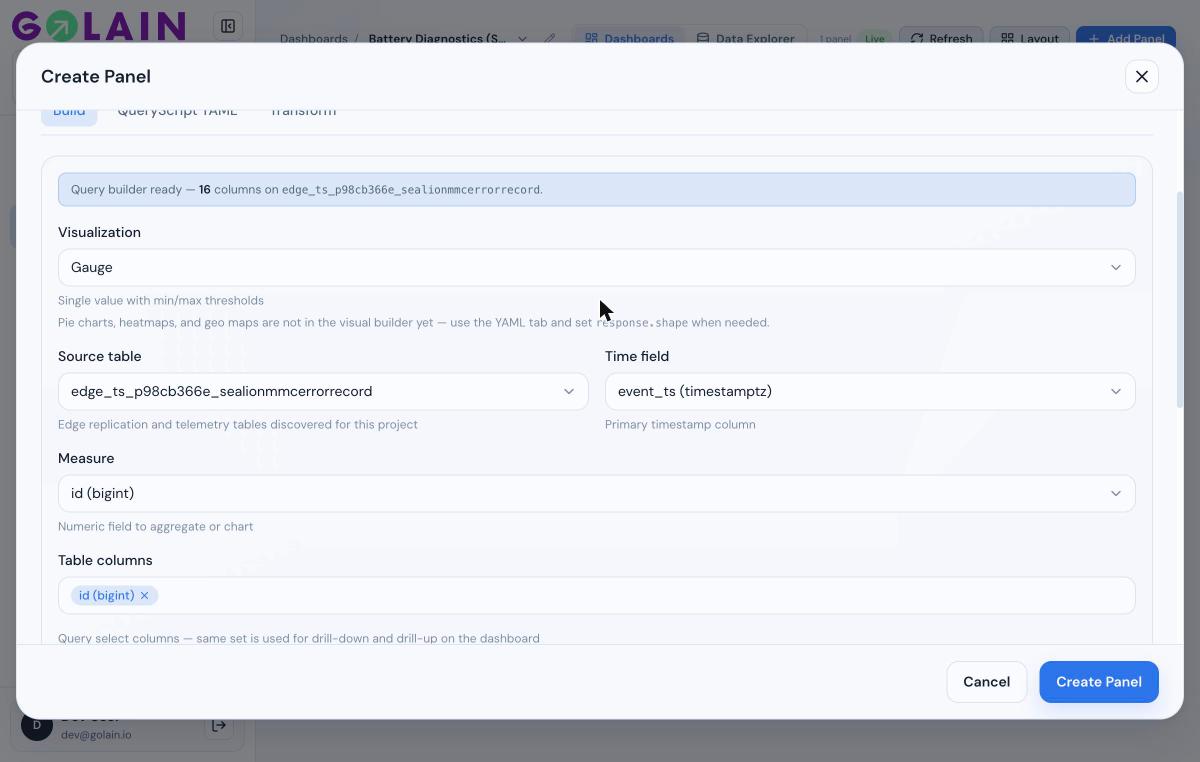Screen dimensions: 1200x762
Task: Click 'Single value with min/max thresholds' hint
Action: point(161,300)
